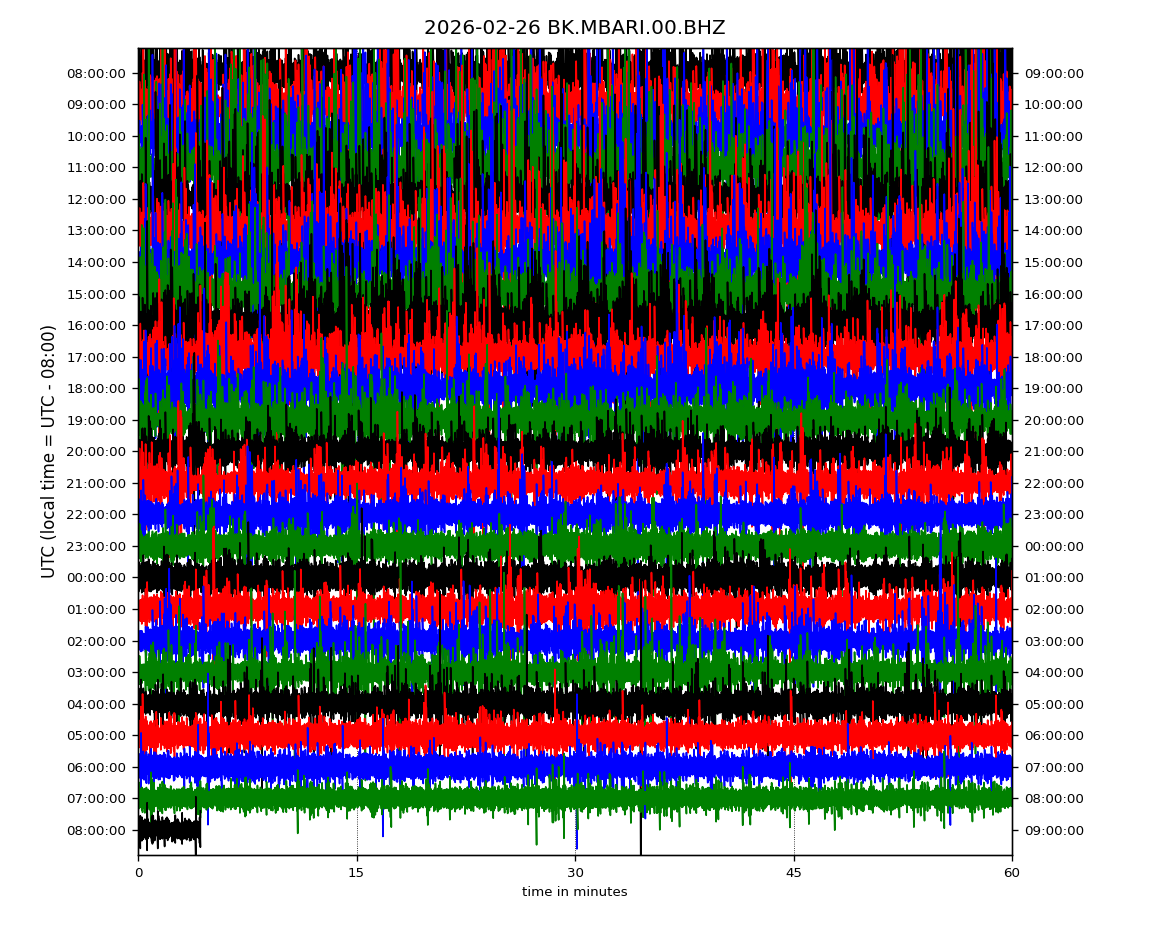Click the 00:00:00 label on left axis
Image resolution: width=1150 pixels, height=950 pixels.
coord(98,577)
